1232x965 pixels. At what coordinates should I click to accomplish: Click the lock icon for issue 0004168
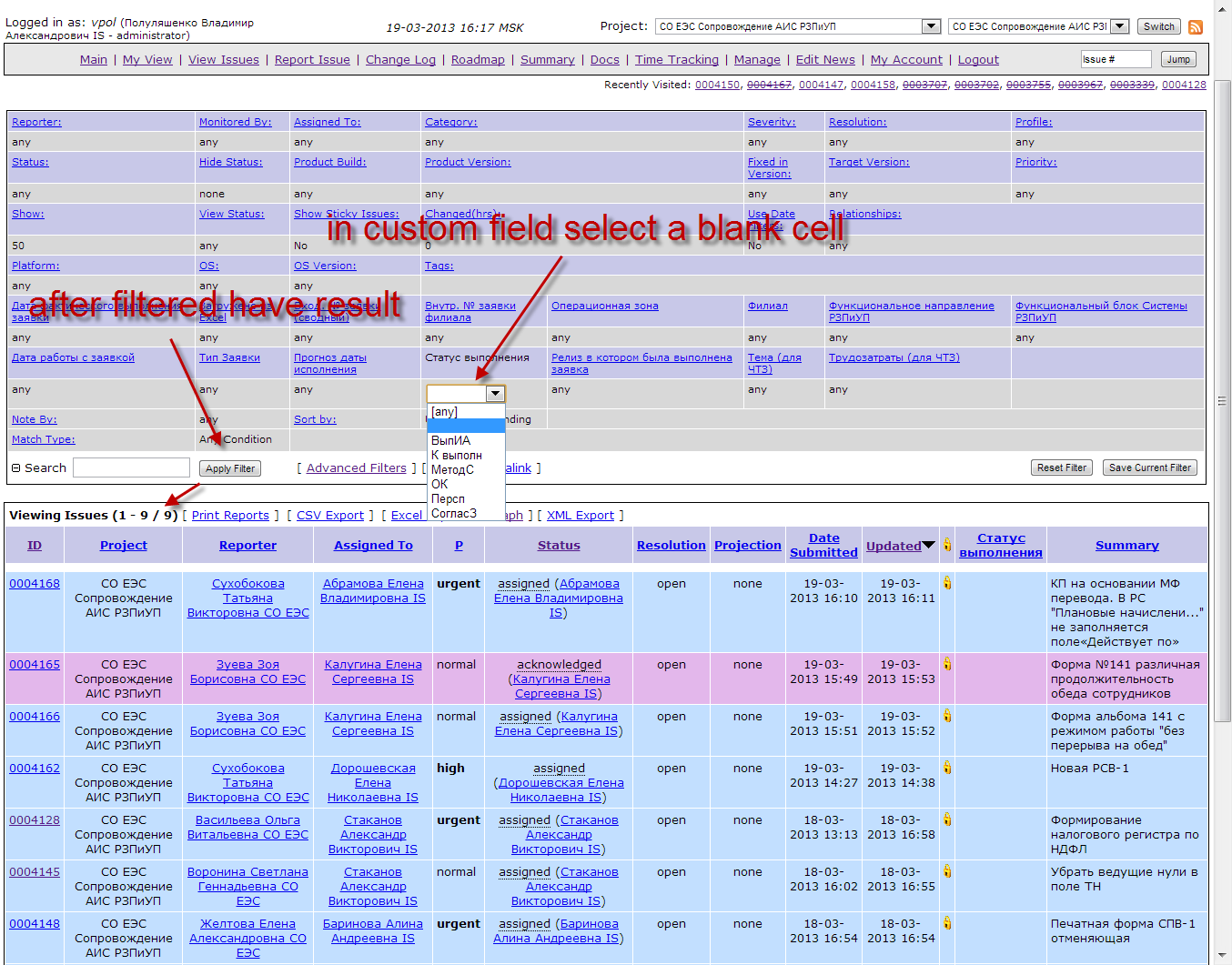(946, 583)
